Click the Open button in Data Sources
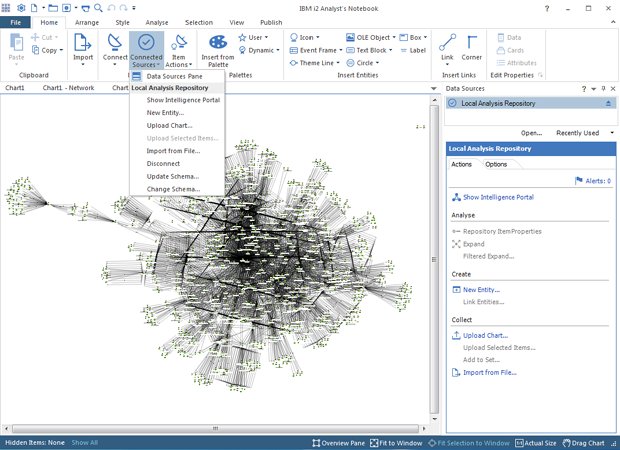 tap(531, 133)
